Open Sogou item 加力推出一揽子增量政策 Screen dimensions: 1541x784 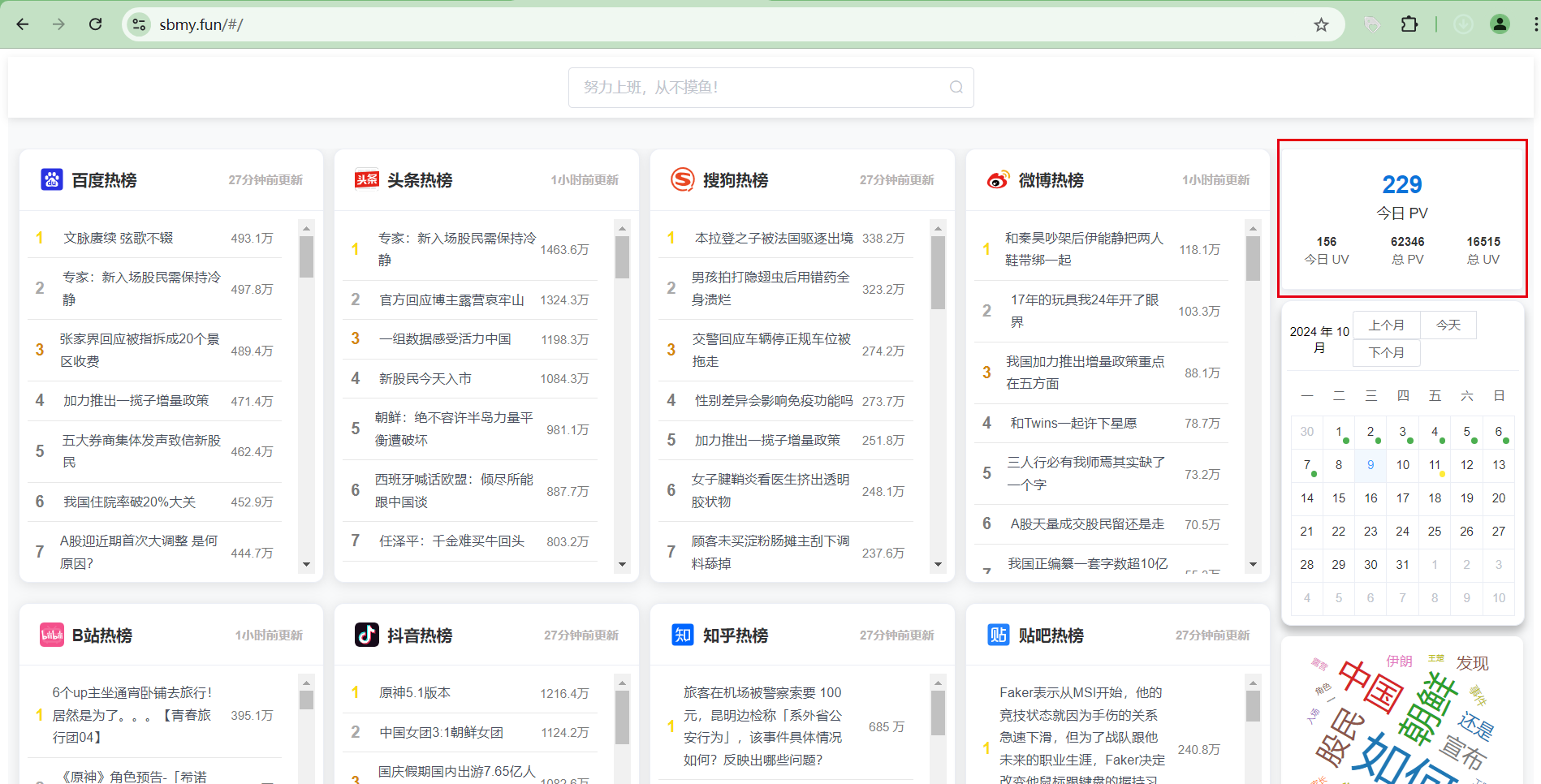coord(767,440)
